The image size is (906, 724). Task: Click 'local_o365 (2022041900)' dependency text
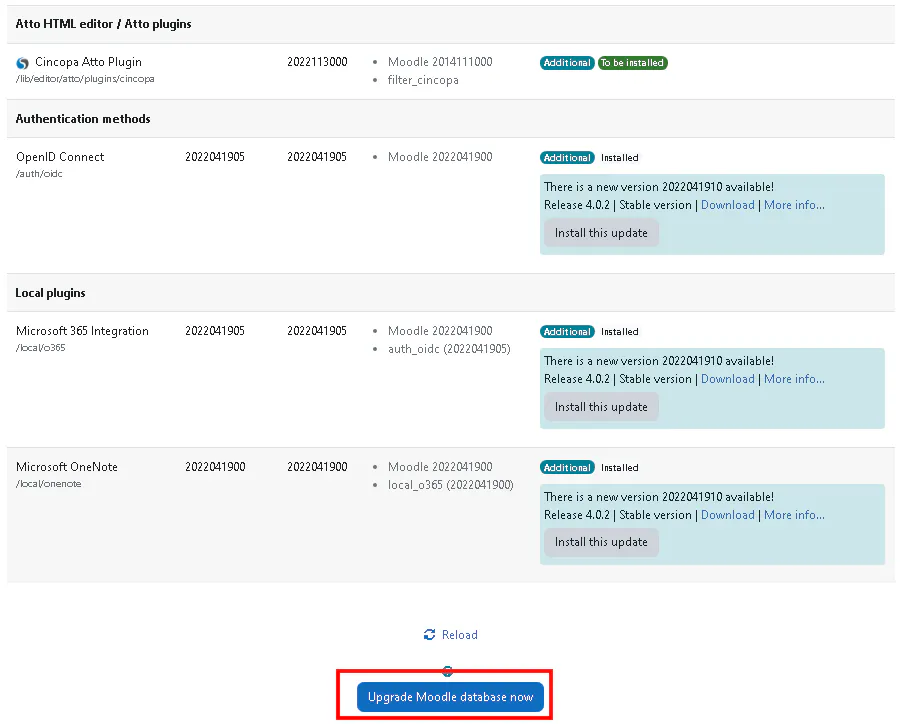pos(450,485)
